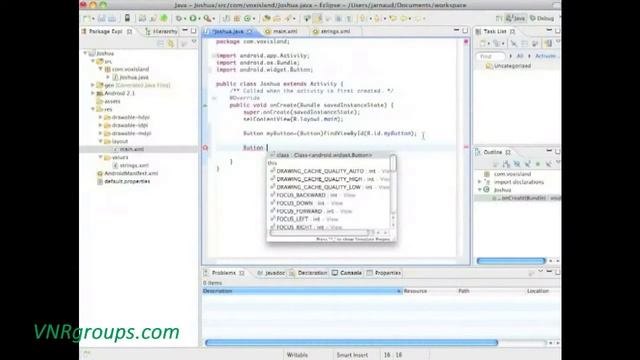Open the Declaration tab

pyautogui.click(x=309, y=273)
